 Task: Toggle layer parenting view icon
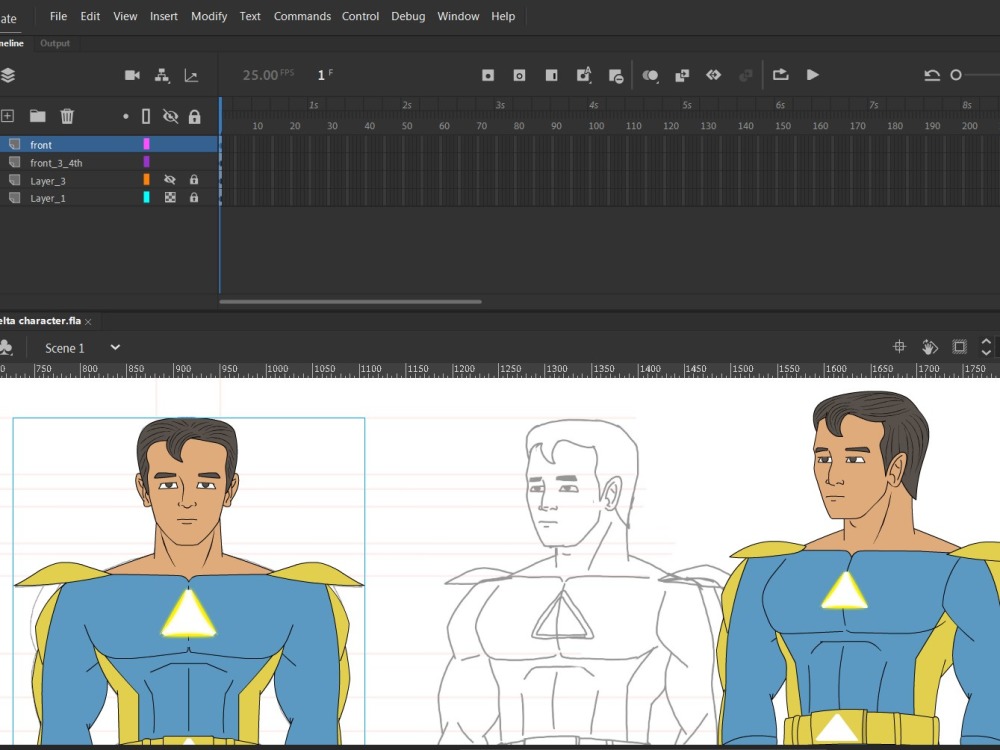162,75
